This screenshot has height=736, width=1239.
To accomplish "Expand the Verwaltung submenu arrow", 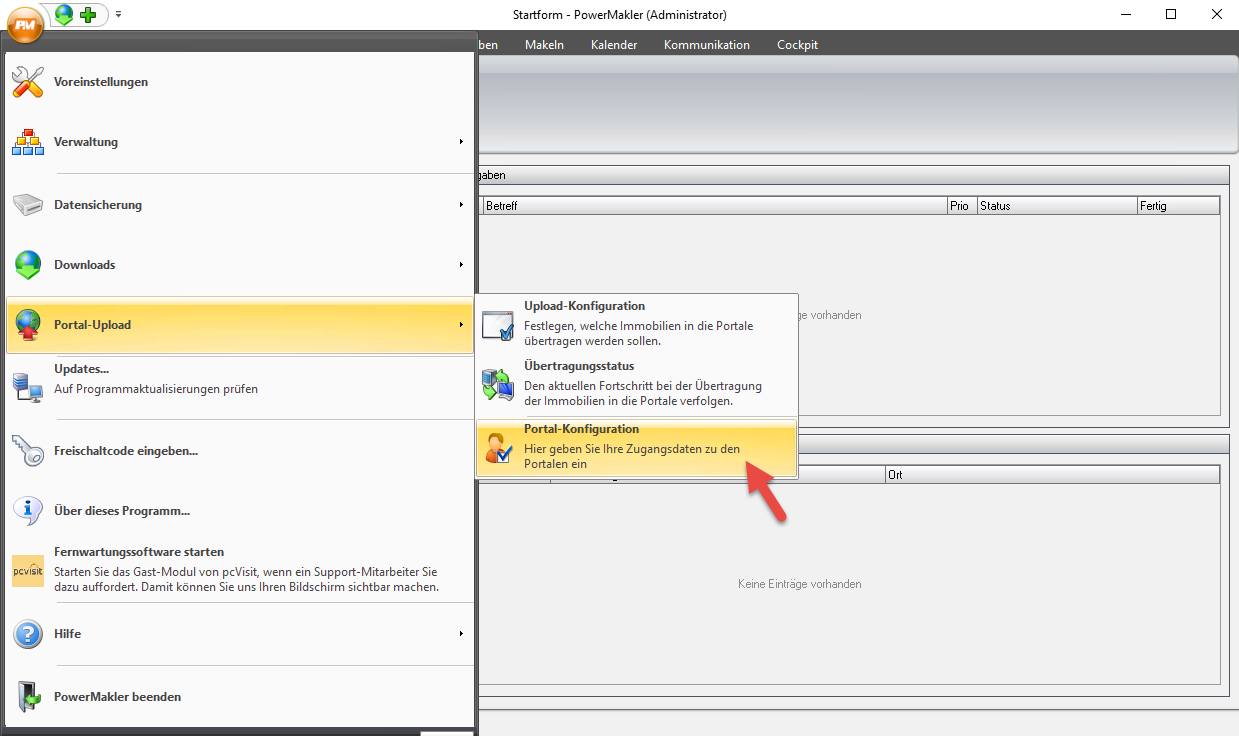I will click(461, 142).
